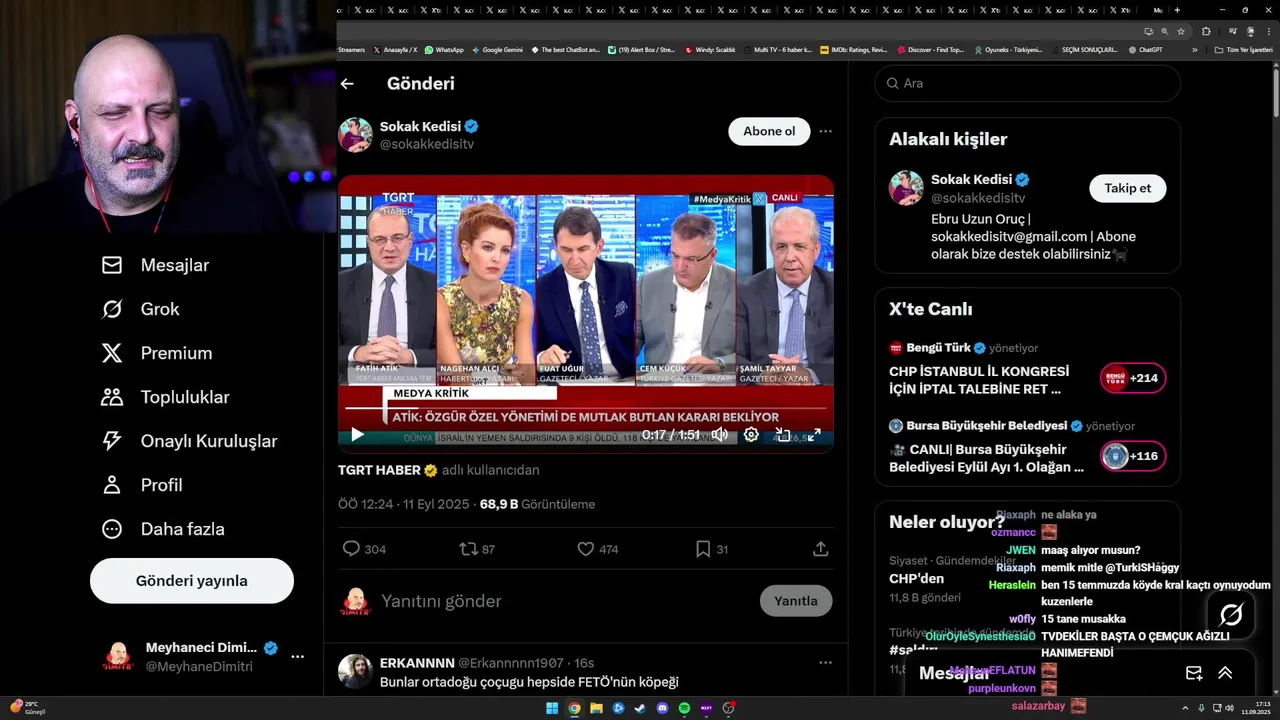Screen dimensions: 1280x720
Task: Open the three-dot menu on ERKANNNN's reply
Action: (825, 662)
